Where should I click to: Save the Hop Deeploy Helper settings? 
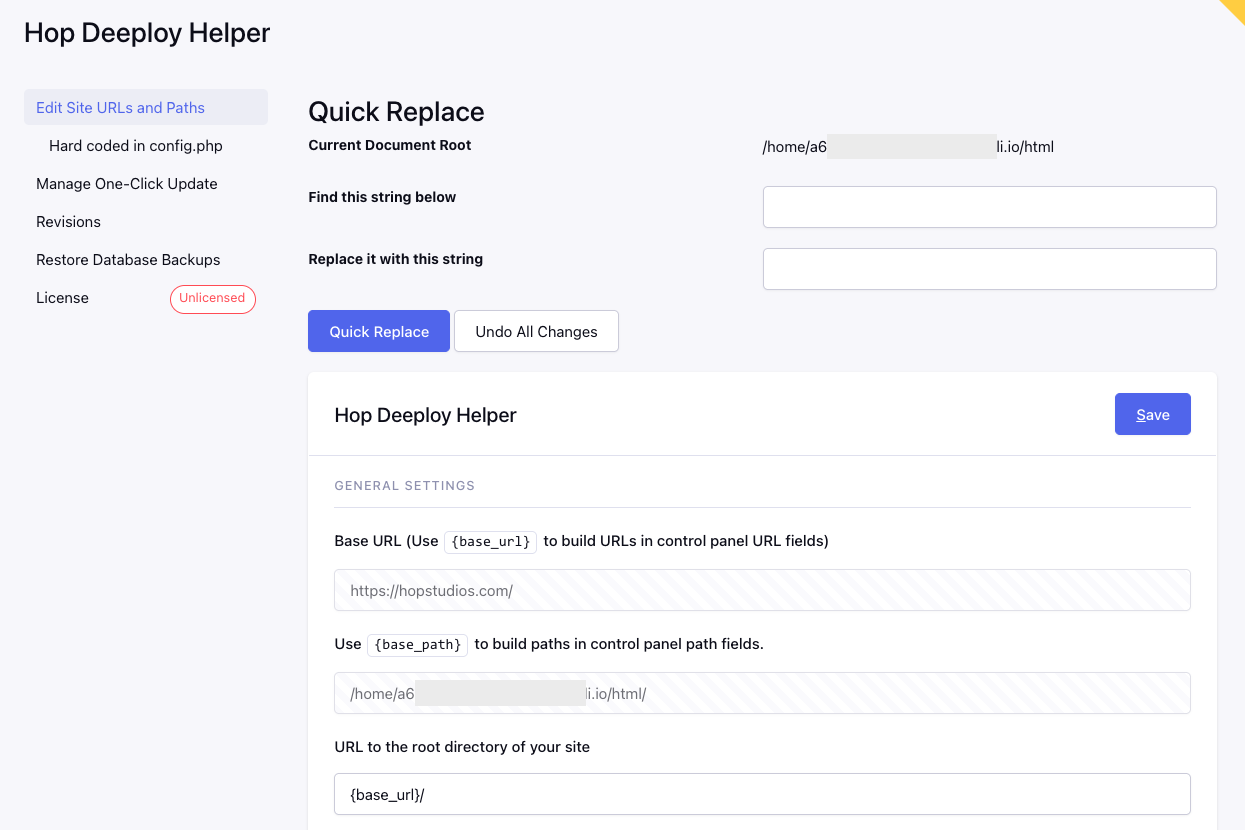(1152, 413)
